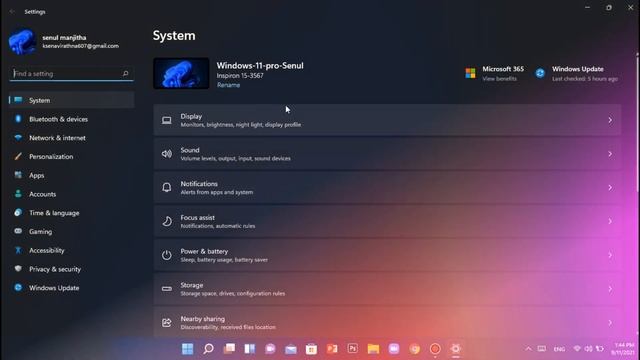This screenshot has height=360, width=640.
Task: Open the Mail app from taskbar
Action: [x=291, y=349]
